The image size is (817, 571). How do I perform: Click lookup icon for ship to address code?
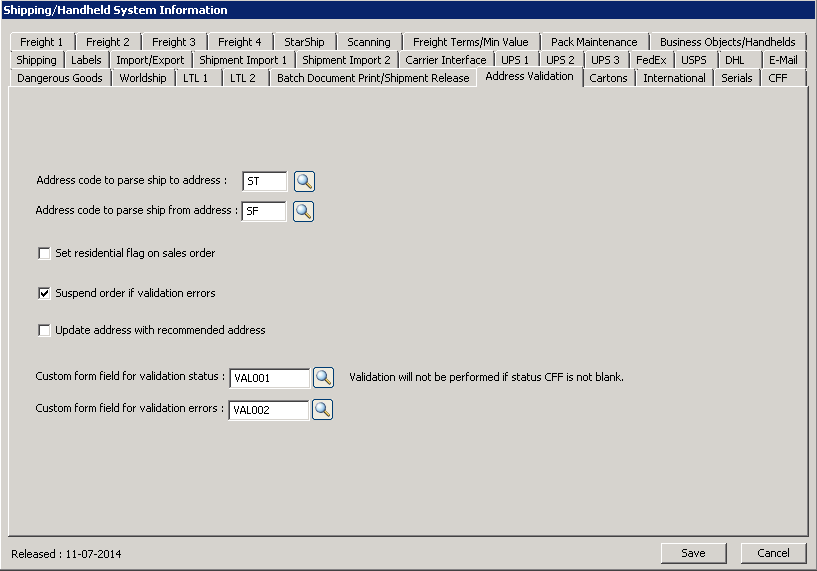(x=304, y=181)
